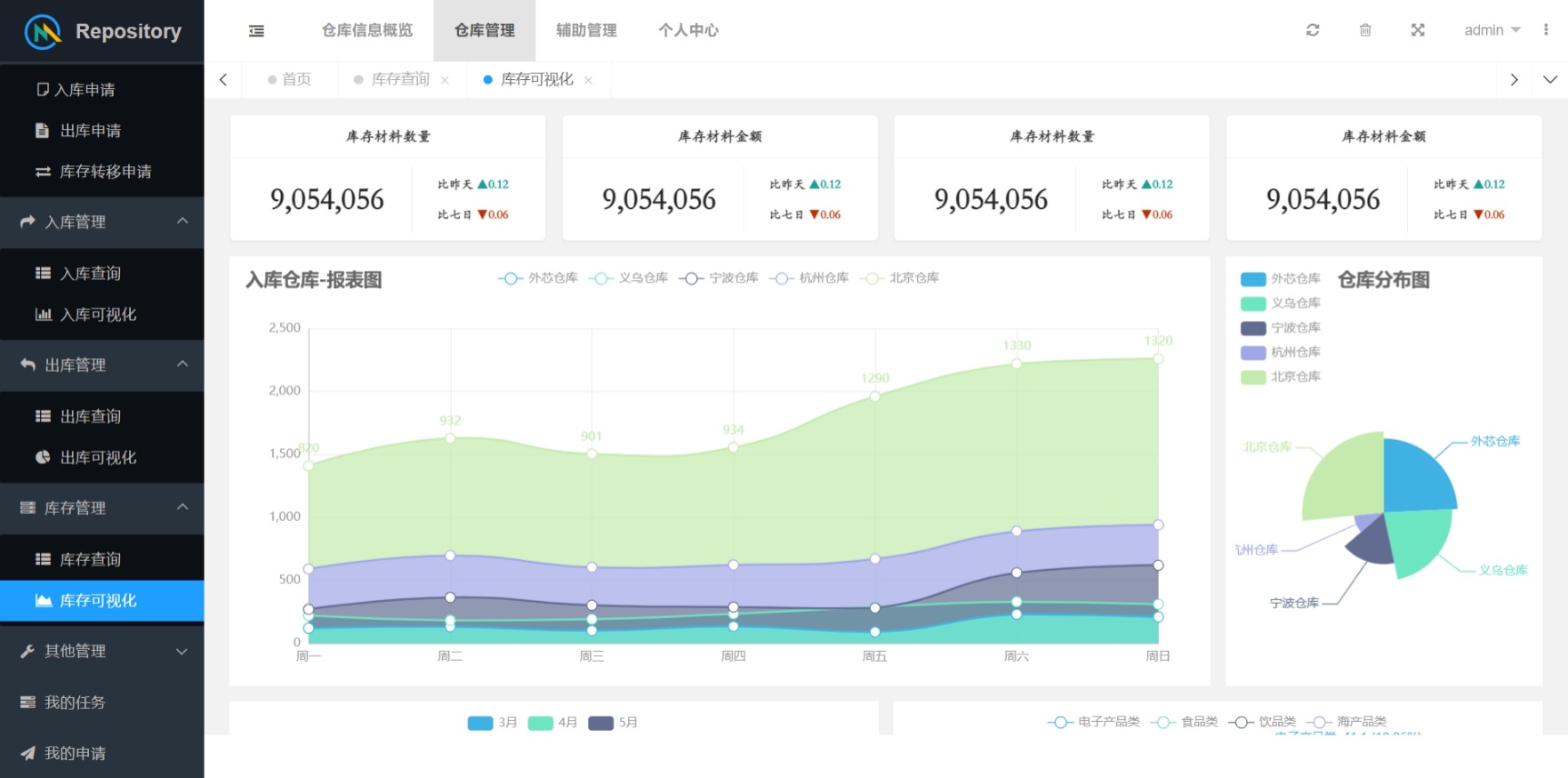
Task: Toggle 海产品类 series in bottom legend
Action: tap(1347, 722)
